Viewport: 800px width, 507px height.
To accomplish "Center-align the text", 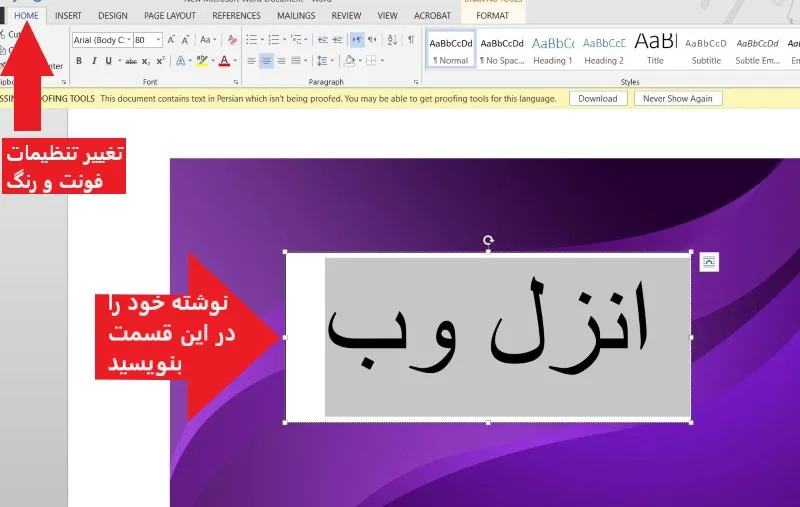I will (266, 61).
